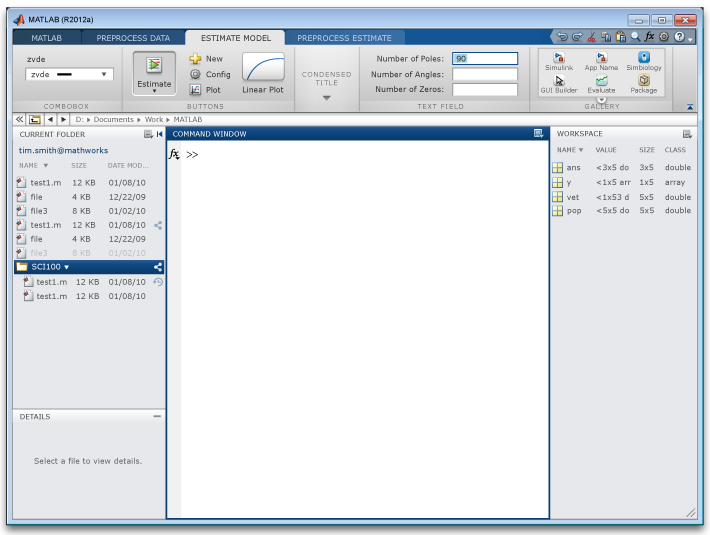Select the Estimate Model tab
The height and width of the screenshot is (535, 710).
[236, 38]
